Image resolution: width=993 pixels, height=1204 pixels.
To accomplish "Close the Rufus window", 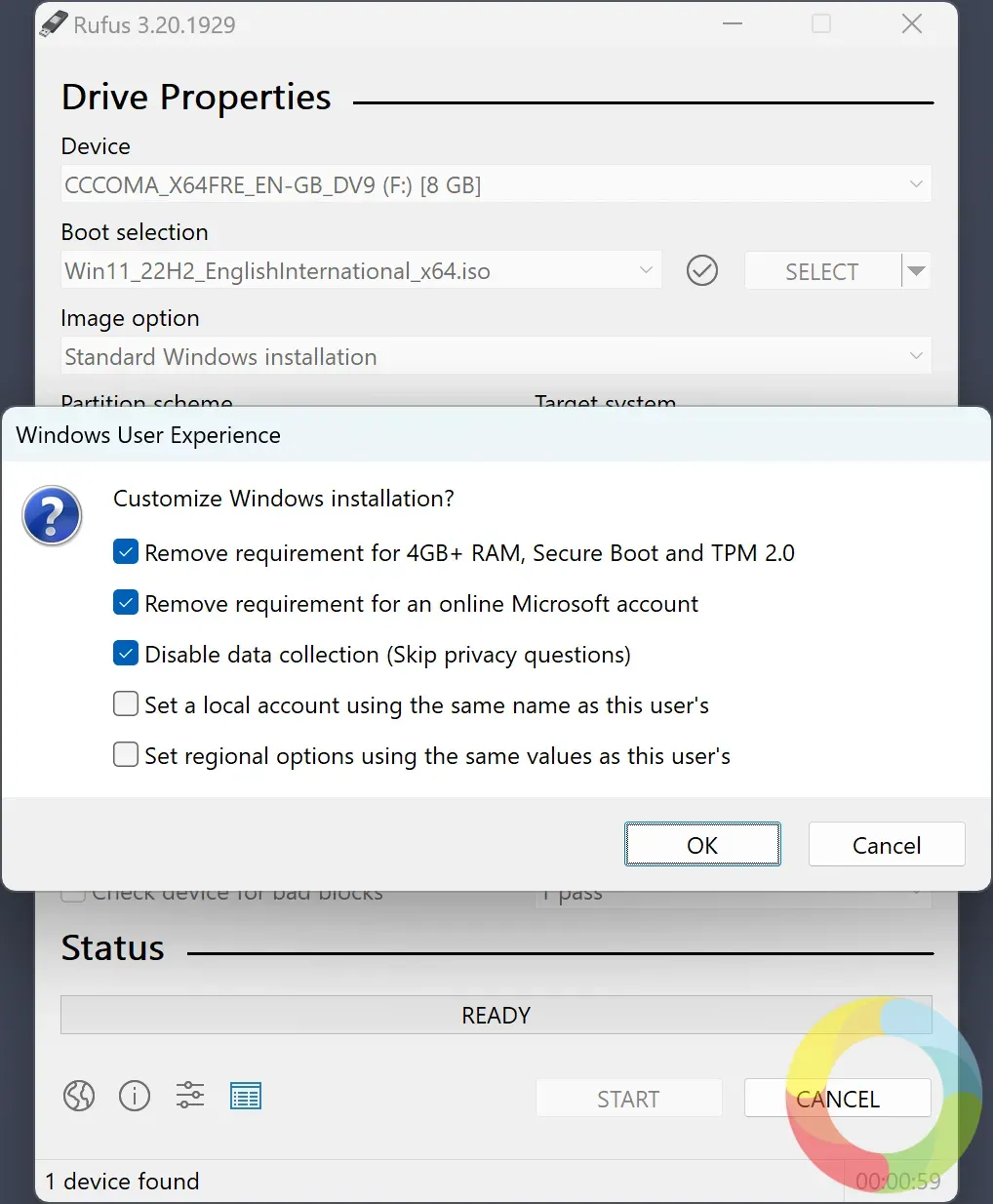I will (912, 23).
